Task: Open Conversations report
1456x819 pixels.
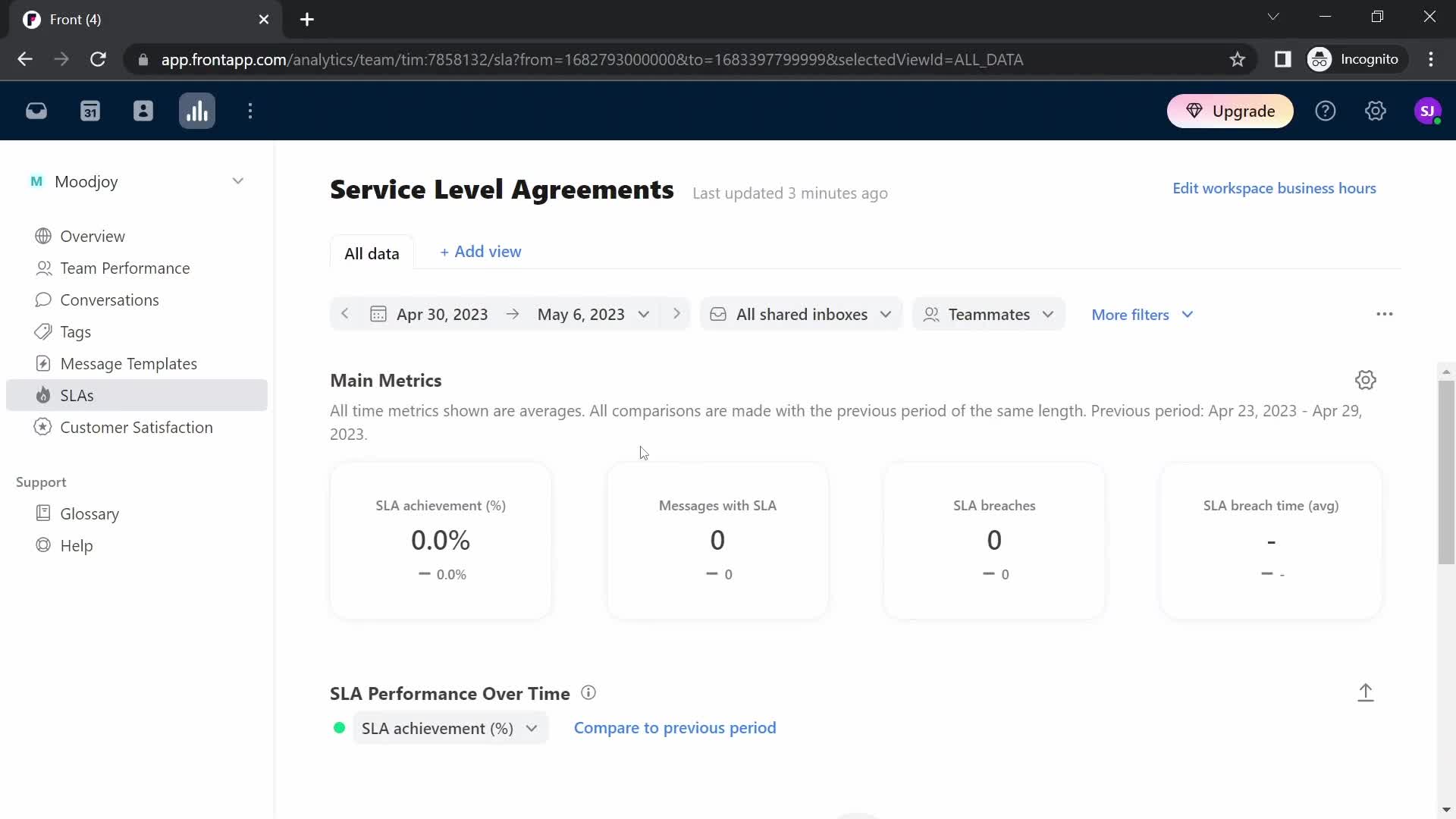Action: [x=109, y=300]
